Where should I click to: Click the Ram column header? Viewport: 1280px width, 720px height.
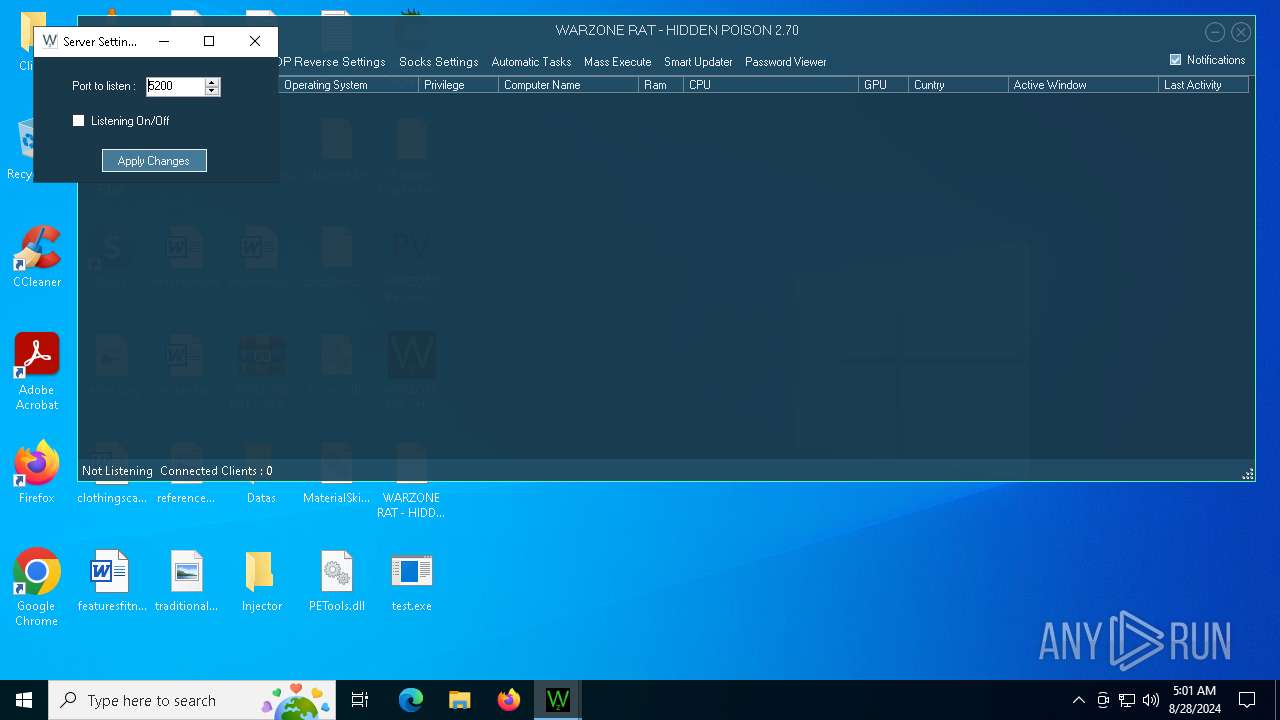coord(661,85)
